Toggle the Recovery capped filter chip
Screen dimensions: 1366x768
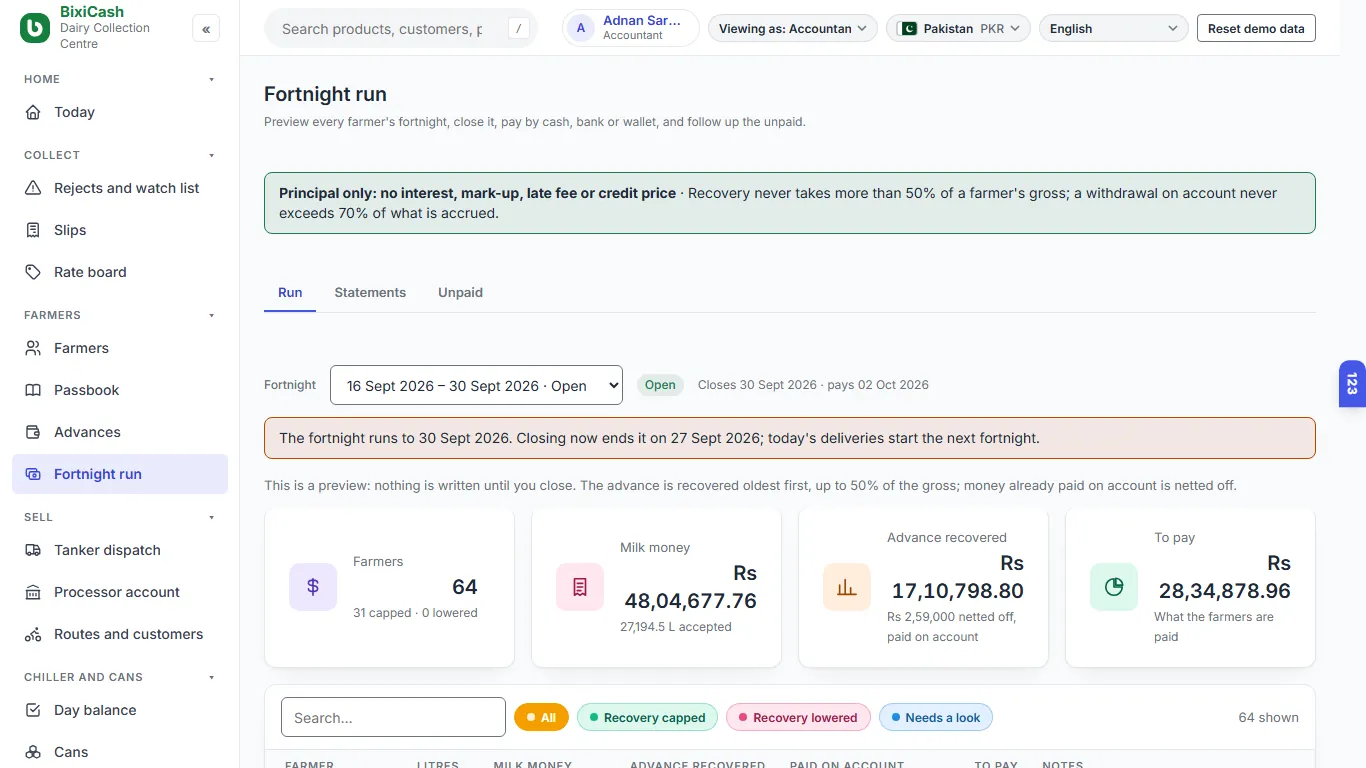pyautogui.click(x=647, y=717)
